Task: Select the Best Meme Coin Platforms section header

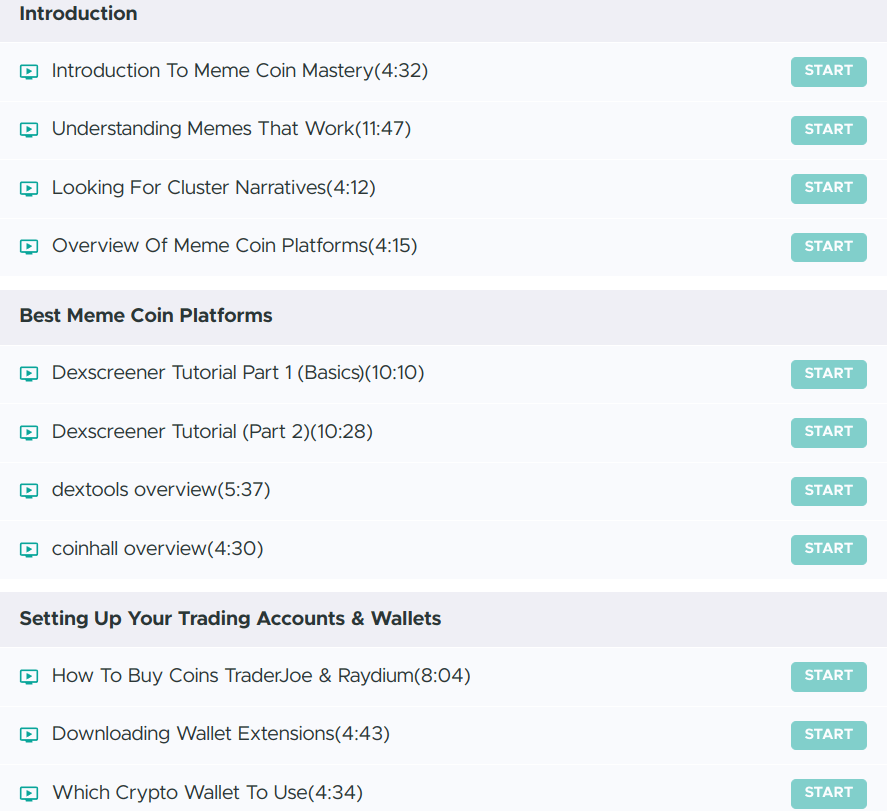Action: click(x=146, y=316)
